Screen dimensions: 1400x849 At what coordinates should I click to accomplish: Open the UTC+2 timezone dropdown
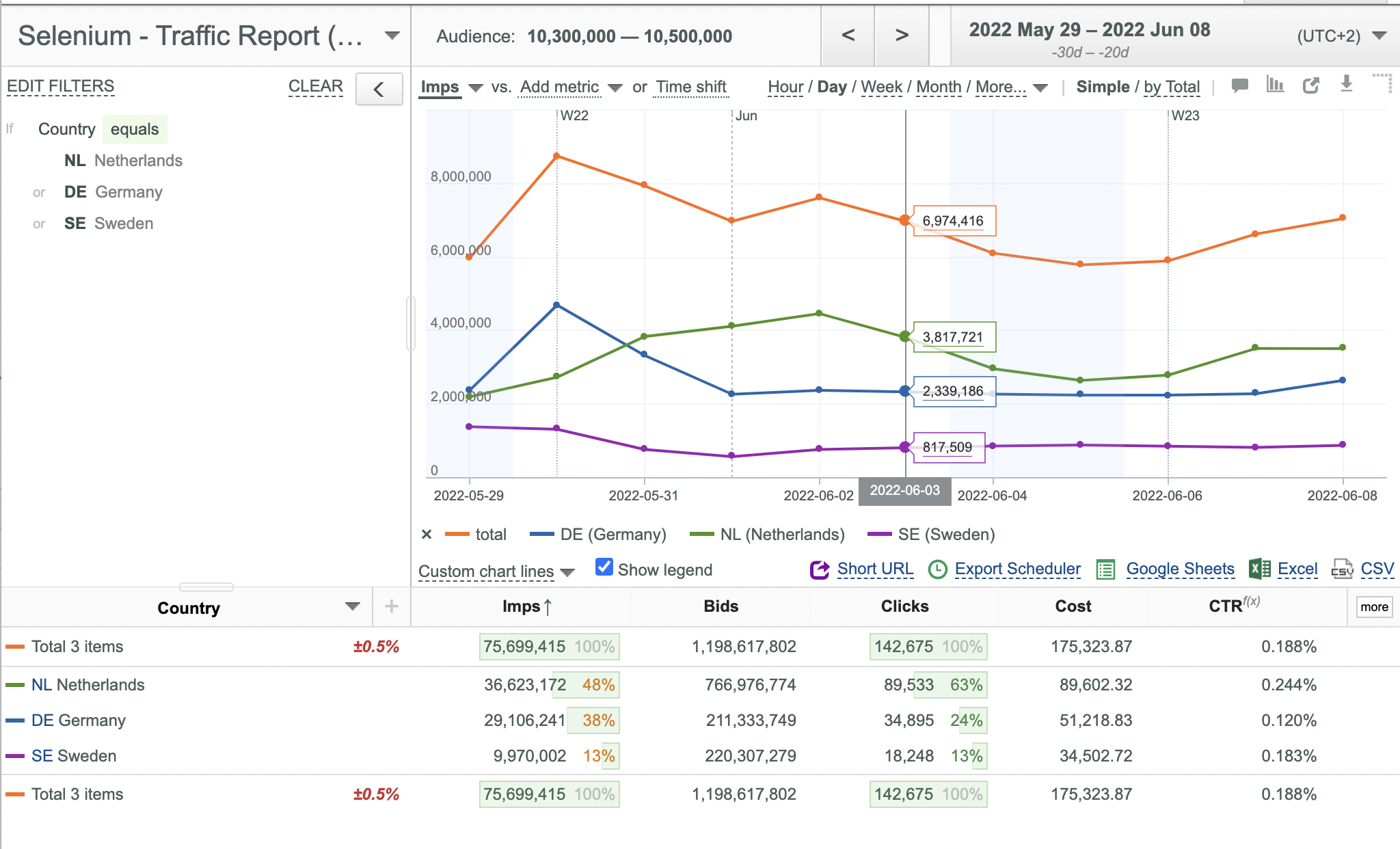pyautogui.click(x=1341, y=36)
